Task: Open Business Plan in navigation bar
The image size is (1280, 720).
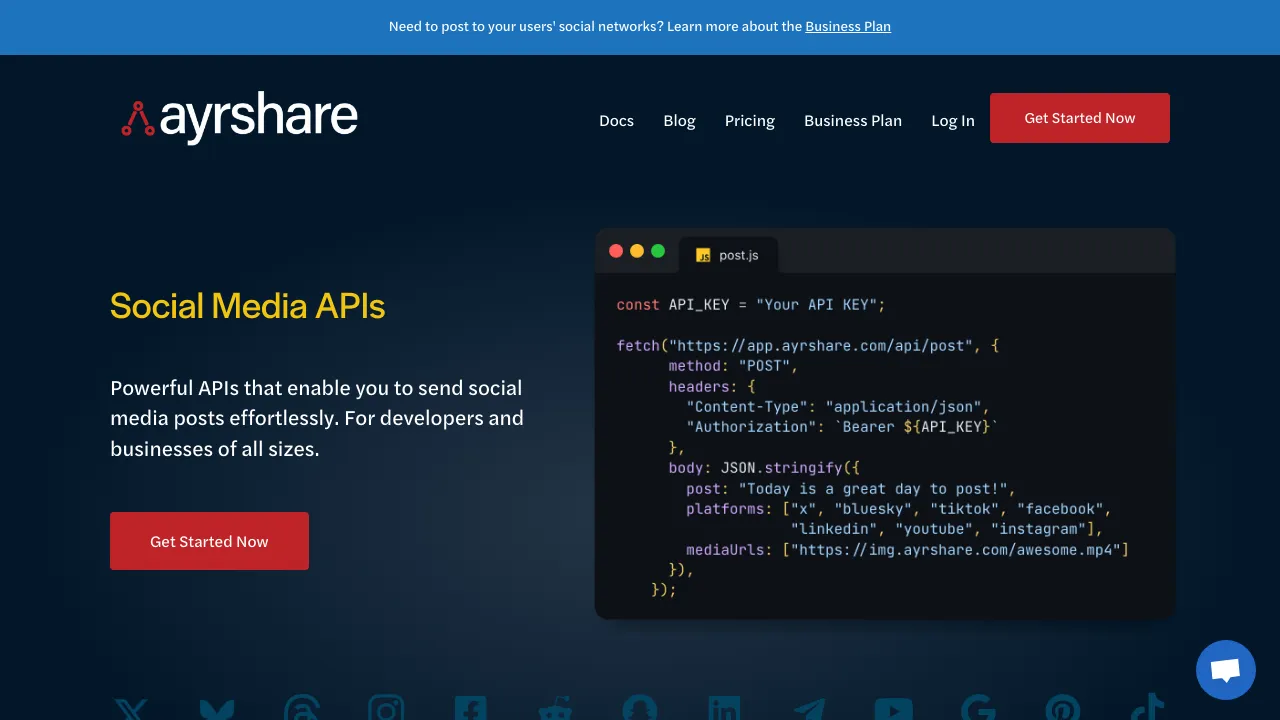Action: coord(853,120)
